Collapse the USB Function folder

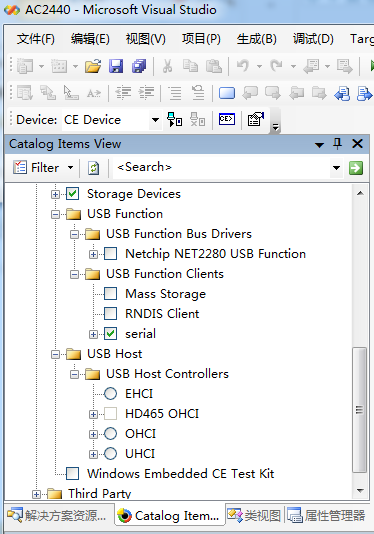[x=55, y=215]
